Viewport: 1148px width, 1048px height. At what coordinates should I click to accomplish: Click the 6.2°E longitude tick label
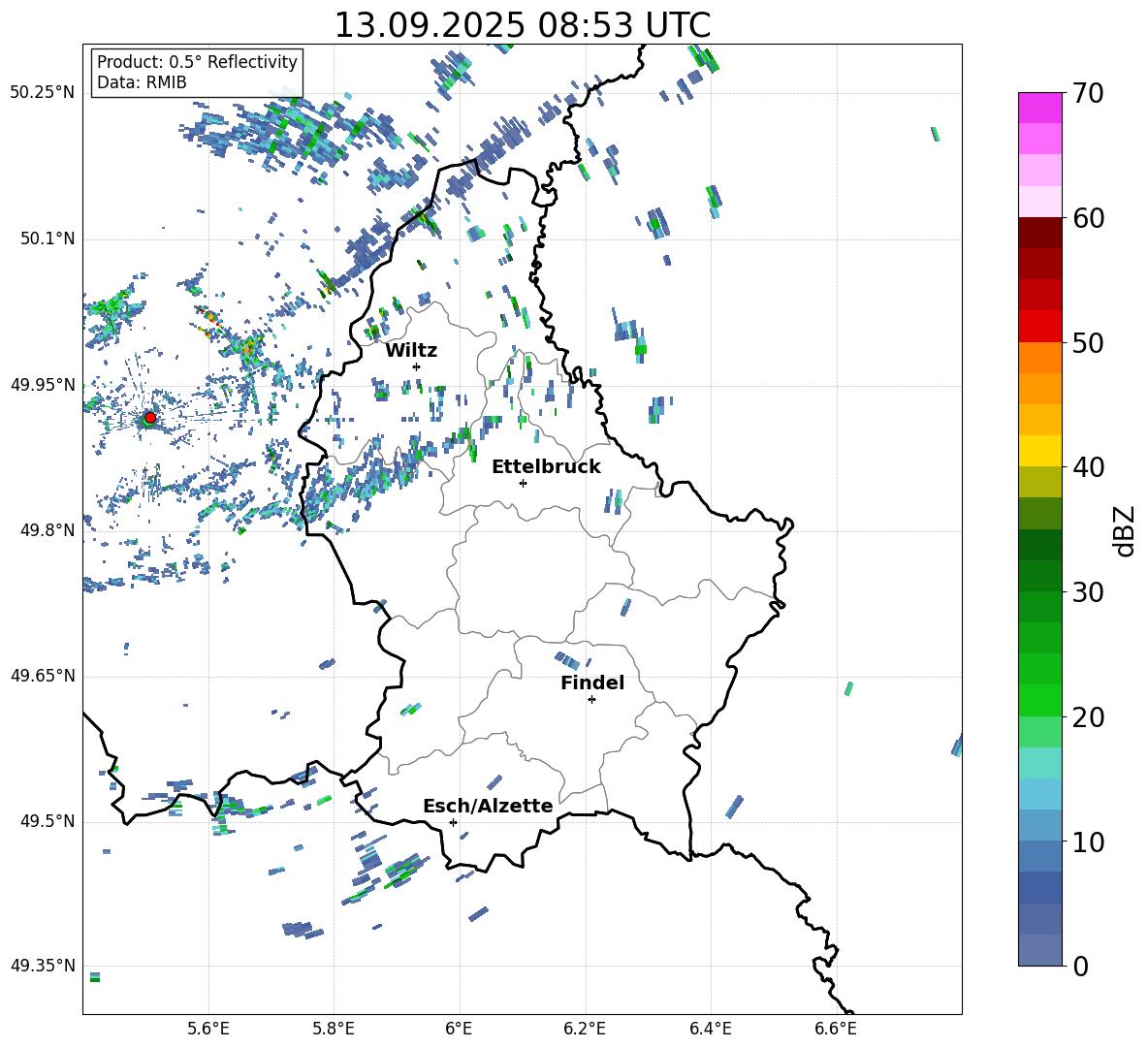click(x=585, y=1028)
